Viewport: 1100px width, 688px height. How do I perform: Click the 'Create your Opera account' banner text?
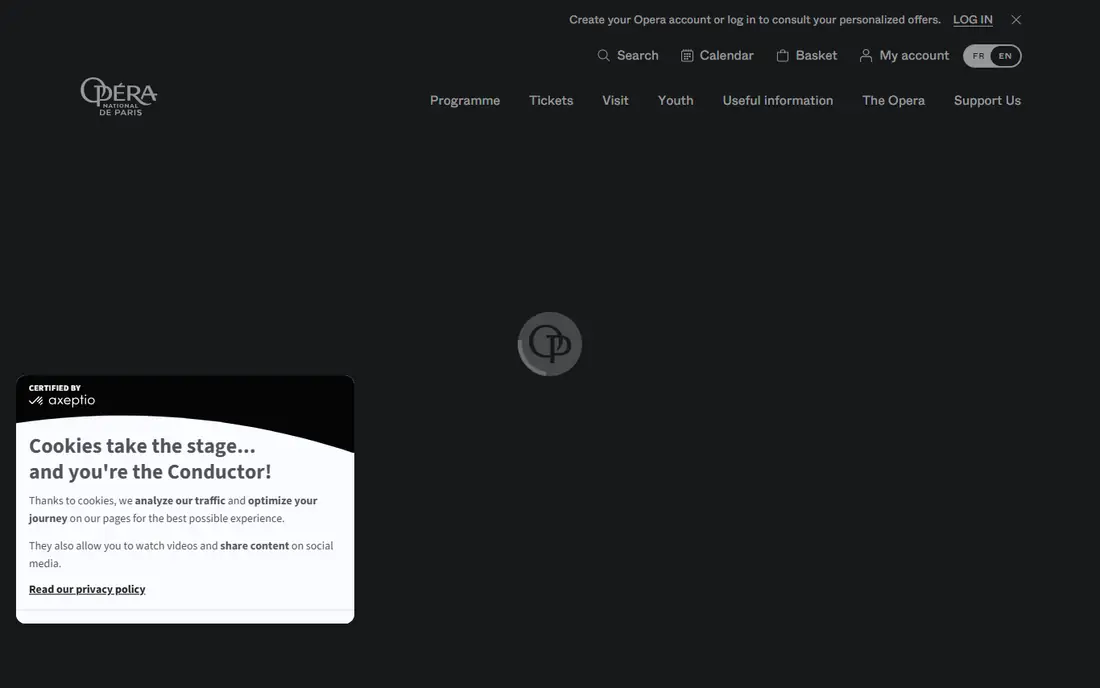[755, 20]
